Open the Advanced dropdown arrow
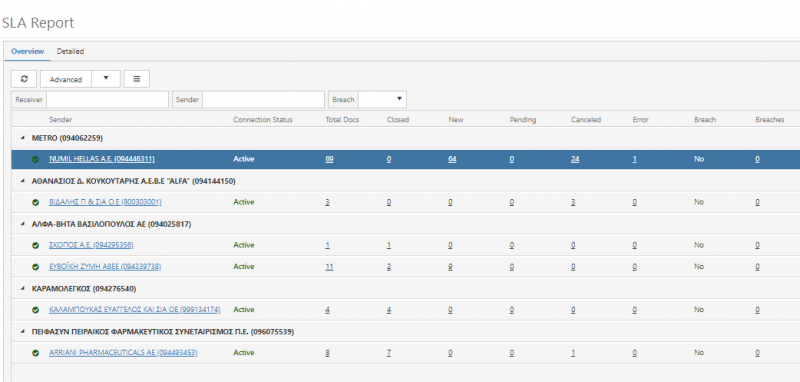This screenshot has height=382, width=800. tap(106, 79)
